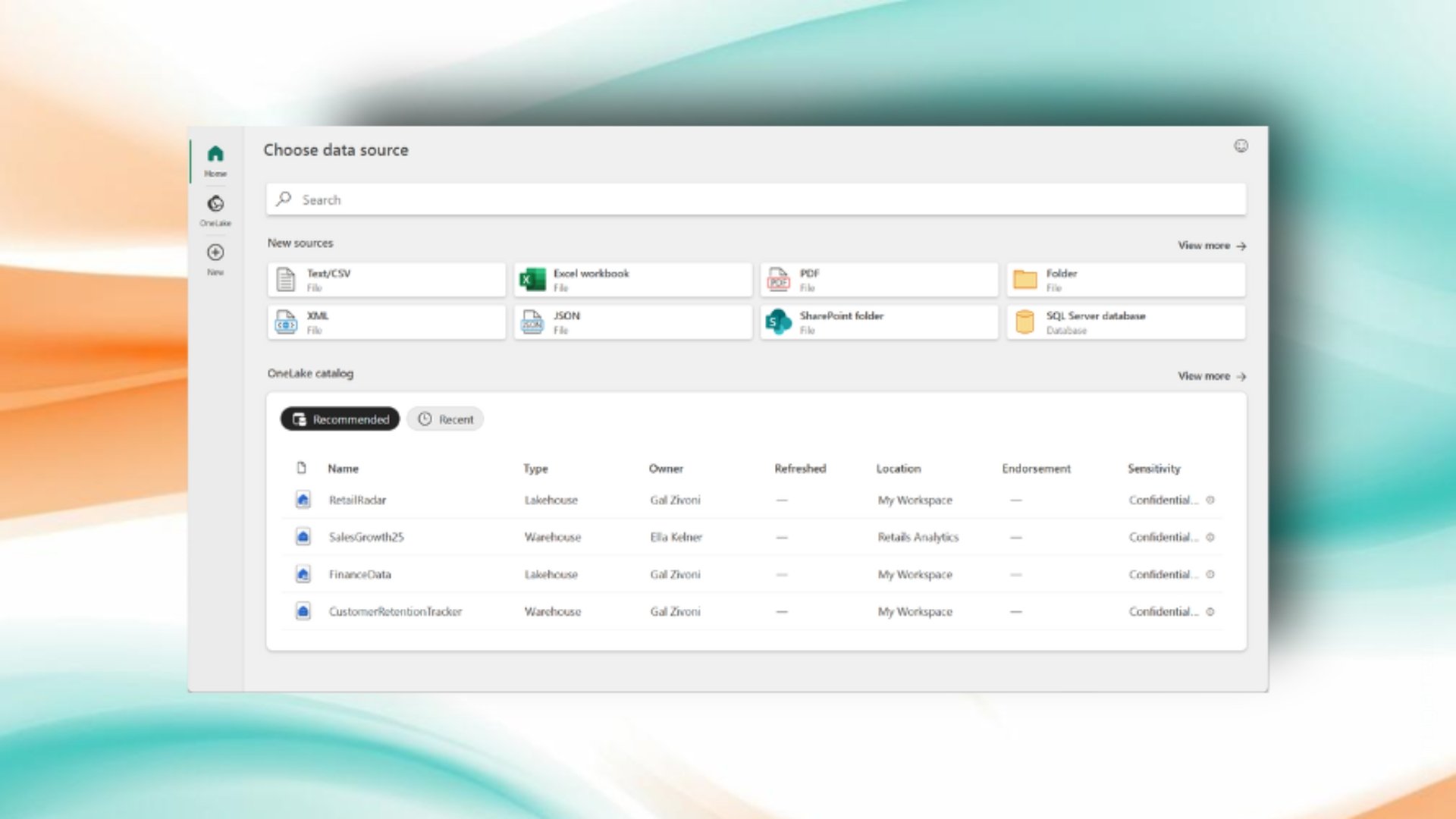The height and width of the screenshot is (819, 1456).
Task: Click the SharePoint folder icon
Action: pos(778,322)
